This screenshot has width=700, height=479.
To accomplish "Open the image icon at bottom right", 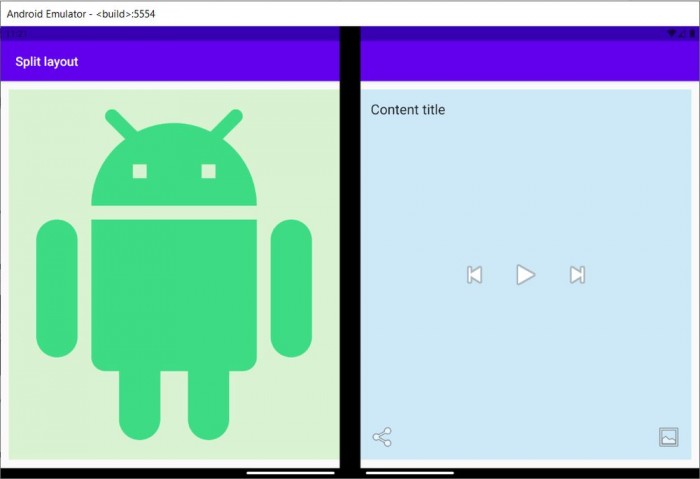I will tap(668, 437).
